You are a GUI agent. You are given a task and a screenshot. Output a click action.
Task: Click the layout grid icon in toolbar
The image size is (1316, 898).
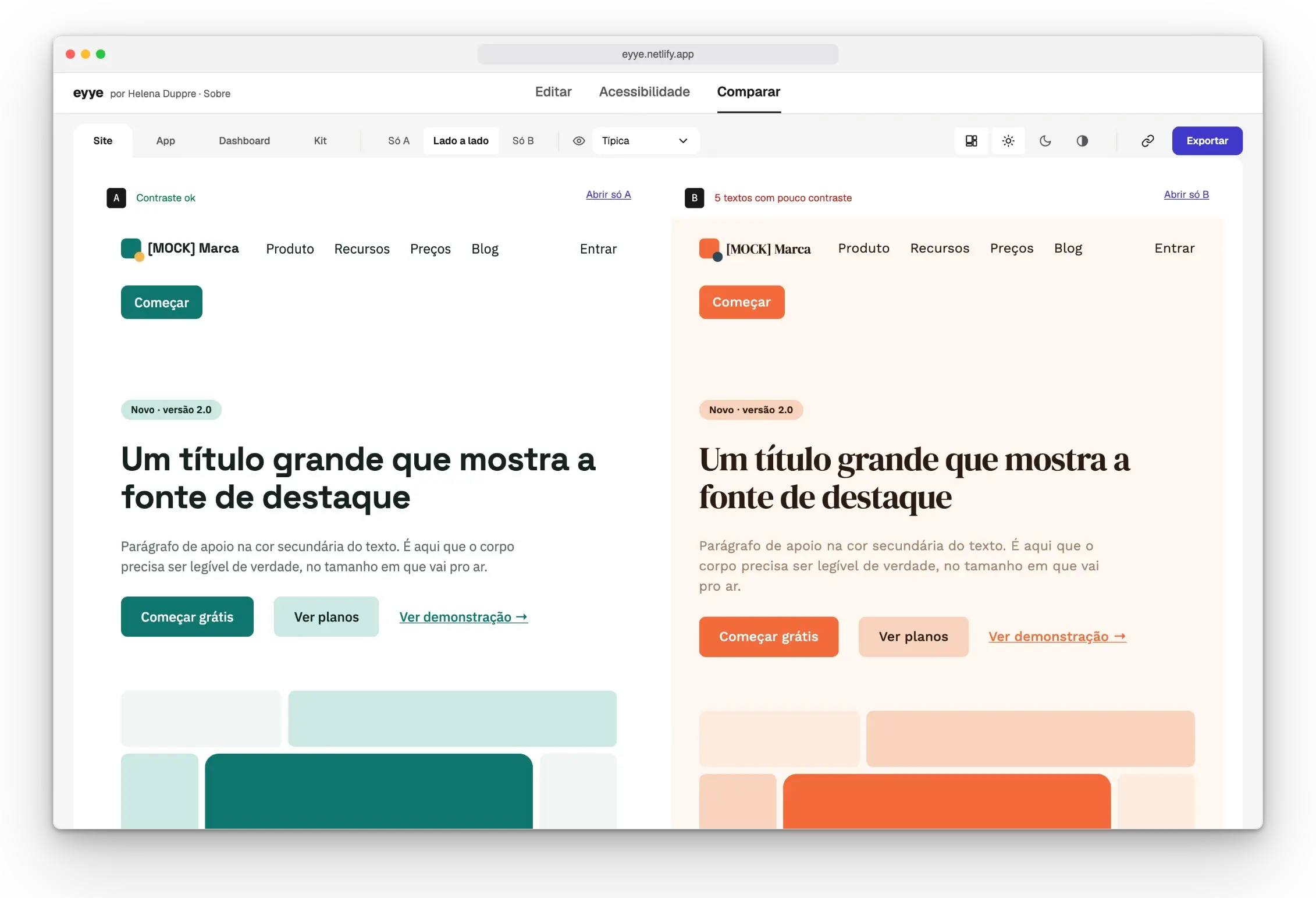coord(971,141)
